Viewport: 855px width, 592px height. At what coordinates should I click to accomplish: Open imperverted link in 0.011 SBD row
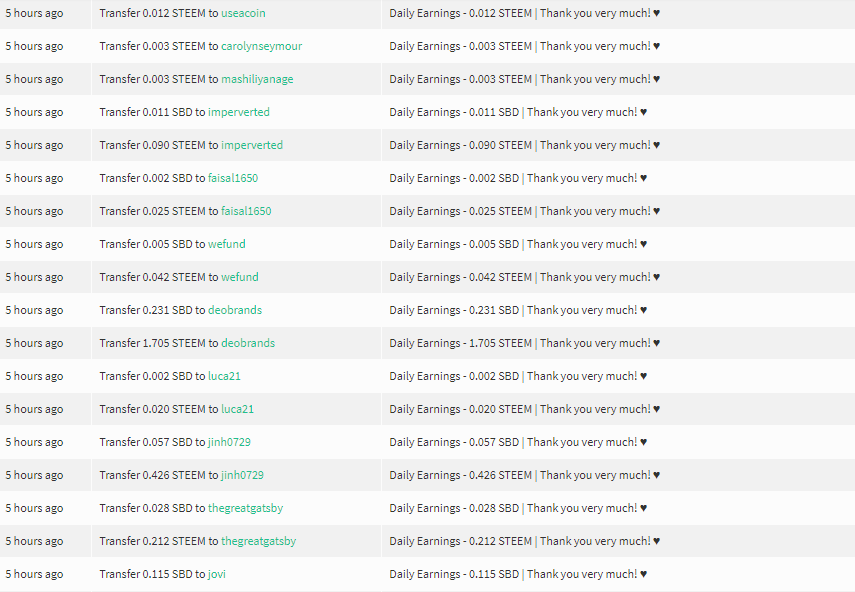pos(238,112)
